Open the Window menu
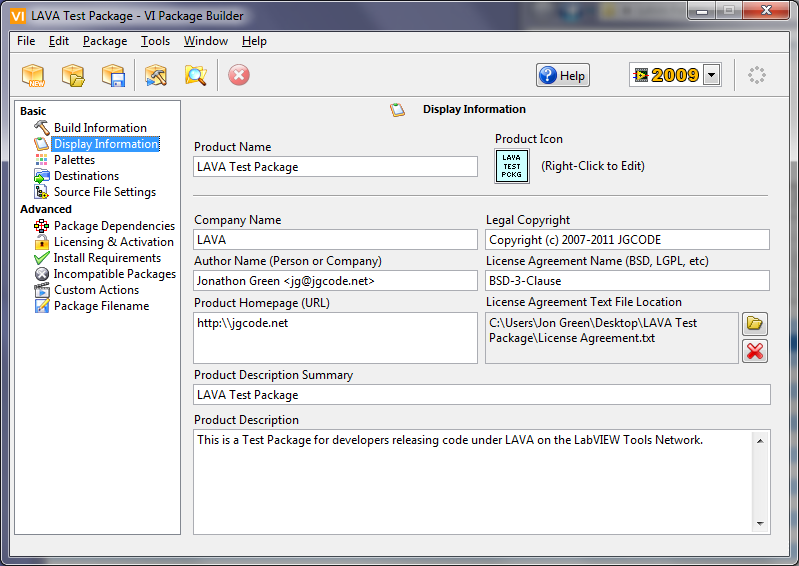Screen dimensions: 799x566 click(206, 41)
